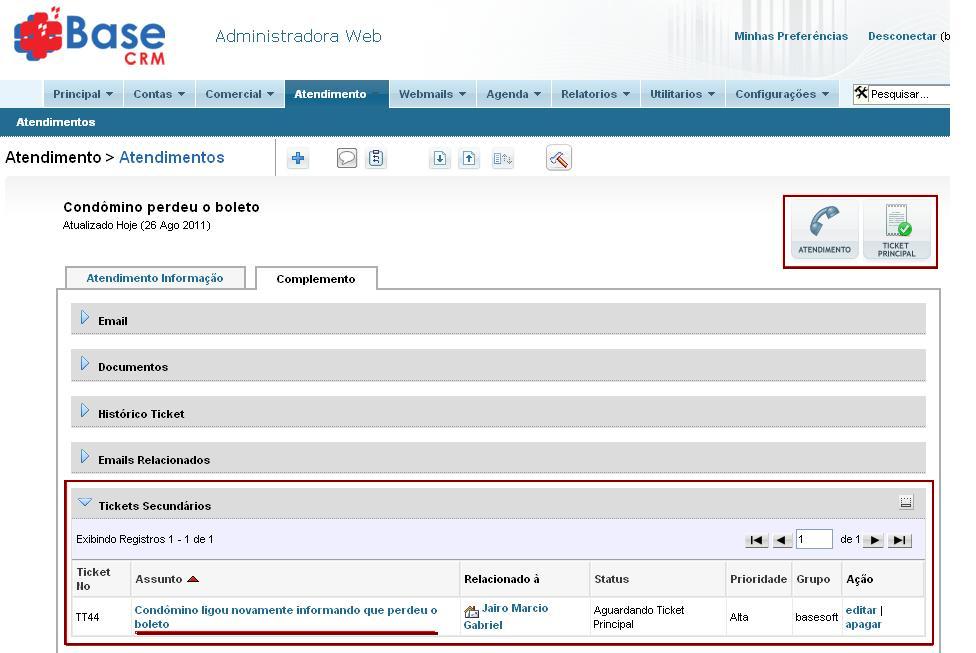Switch to Atendimento Informação tab
The image size is (976, 653).
tap(155, 278)
